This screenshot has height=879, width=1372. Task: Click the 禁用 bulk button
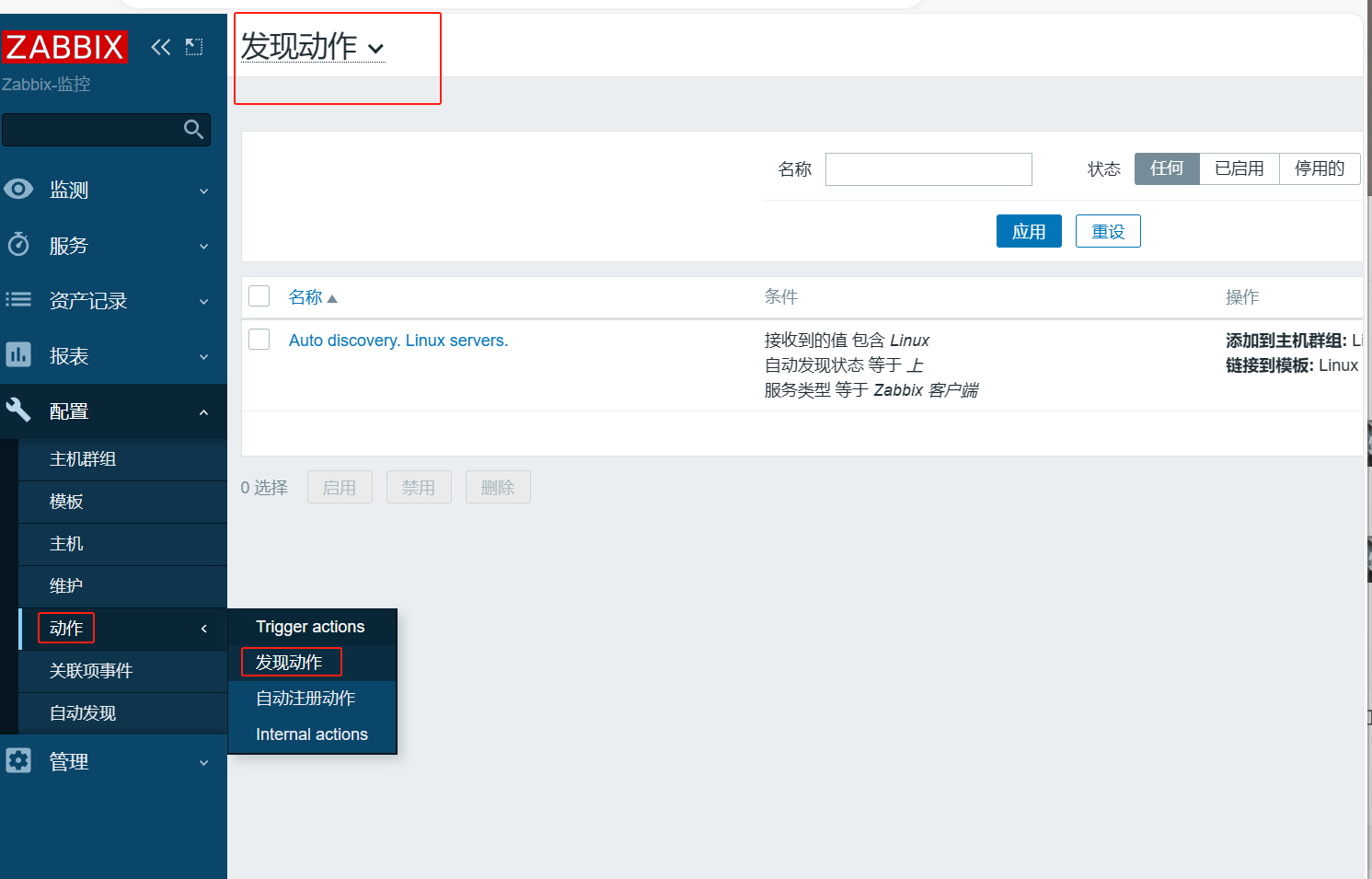click(x=419, y=487)
